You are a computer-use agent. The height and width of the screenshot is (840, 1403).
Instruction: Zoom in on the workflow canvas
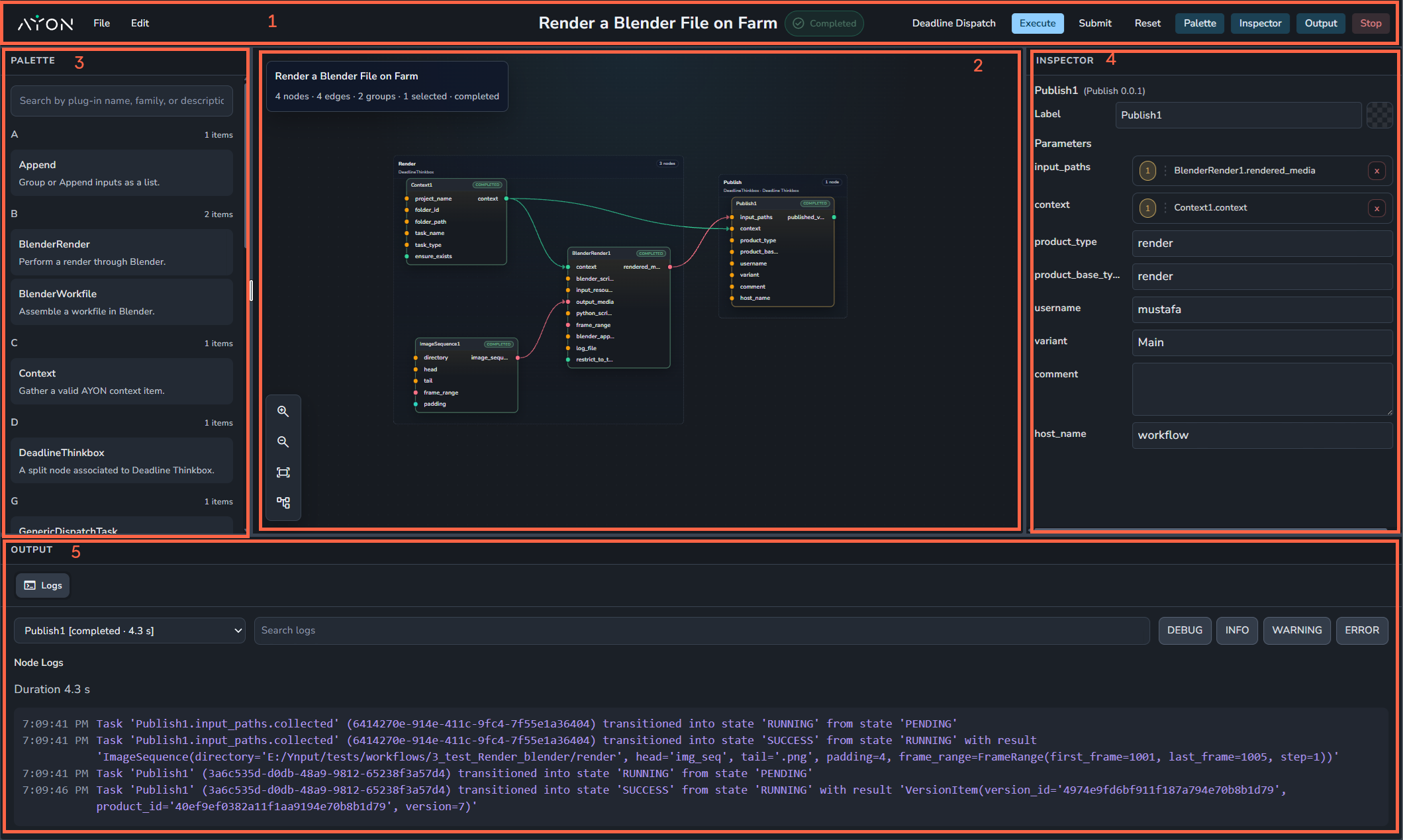click(x=283, y=411)
